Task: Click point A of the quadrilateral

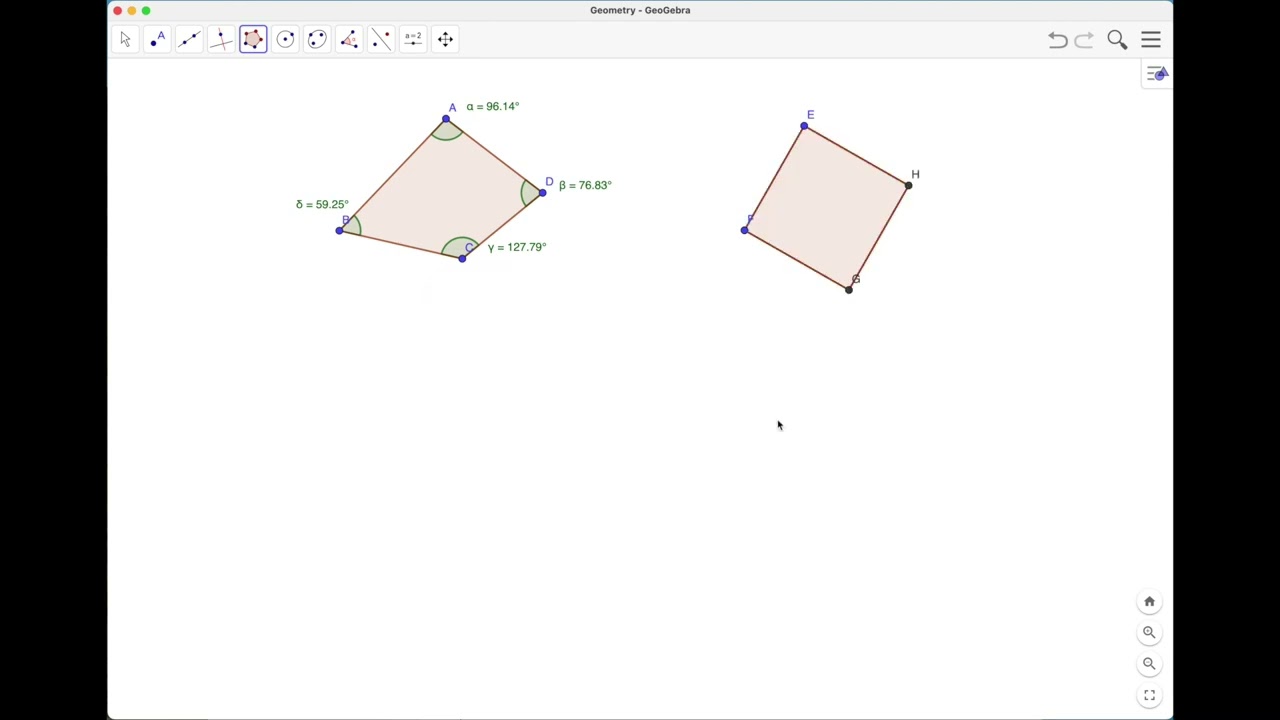Action: [446, 120]
